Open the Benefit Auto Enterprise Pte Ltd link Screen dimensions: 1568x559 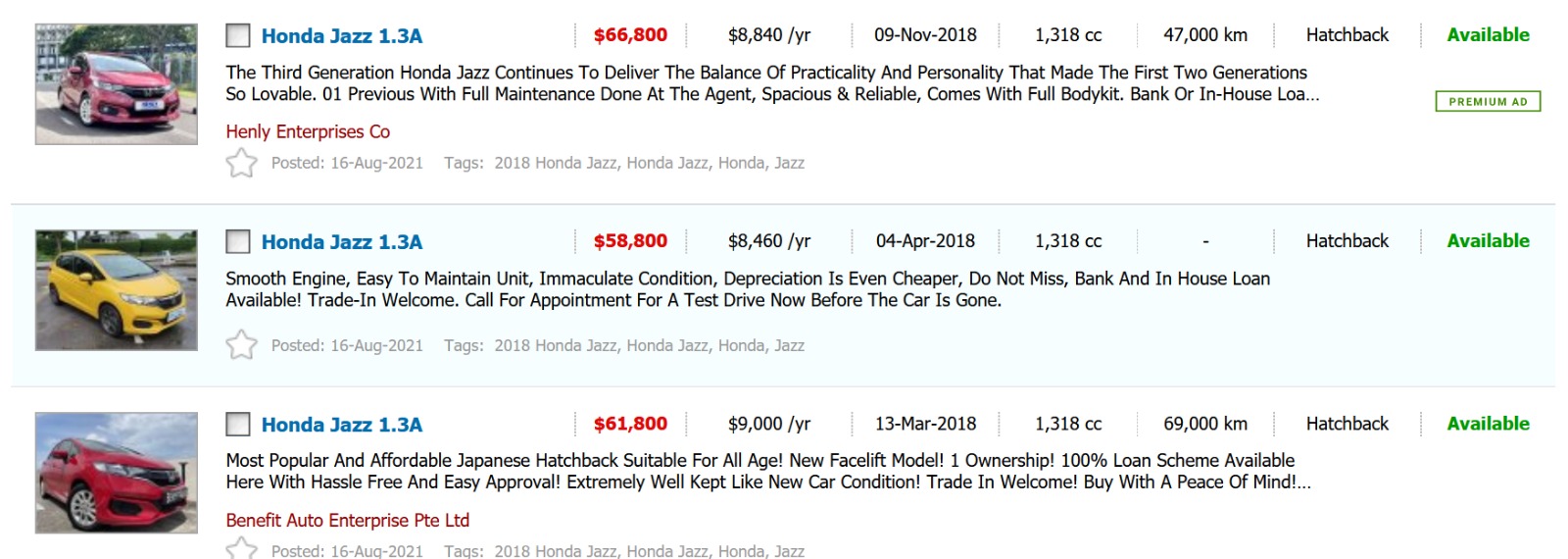pyautogui.click(x=347, y=520)
